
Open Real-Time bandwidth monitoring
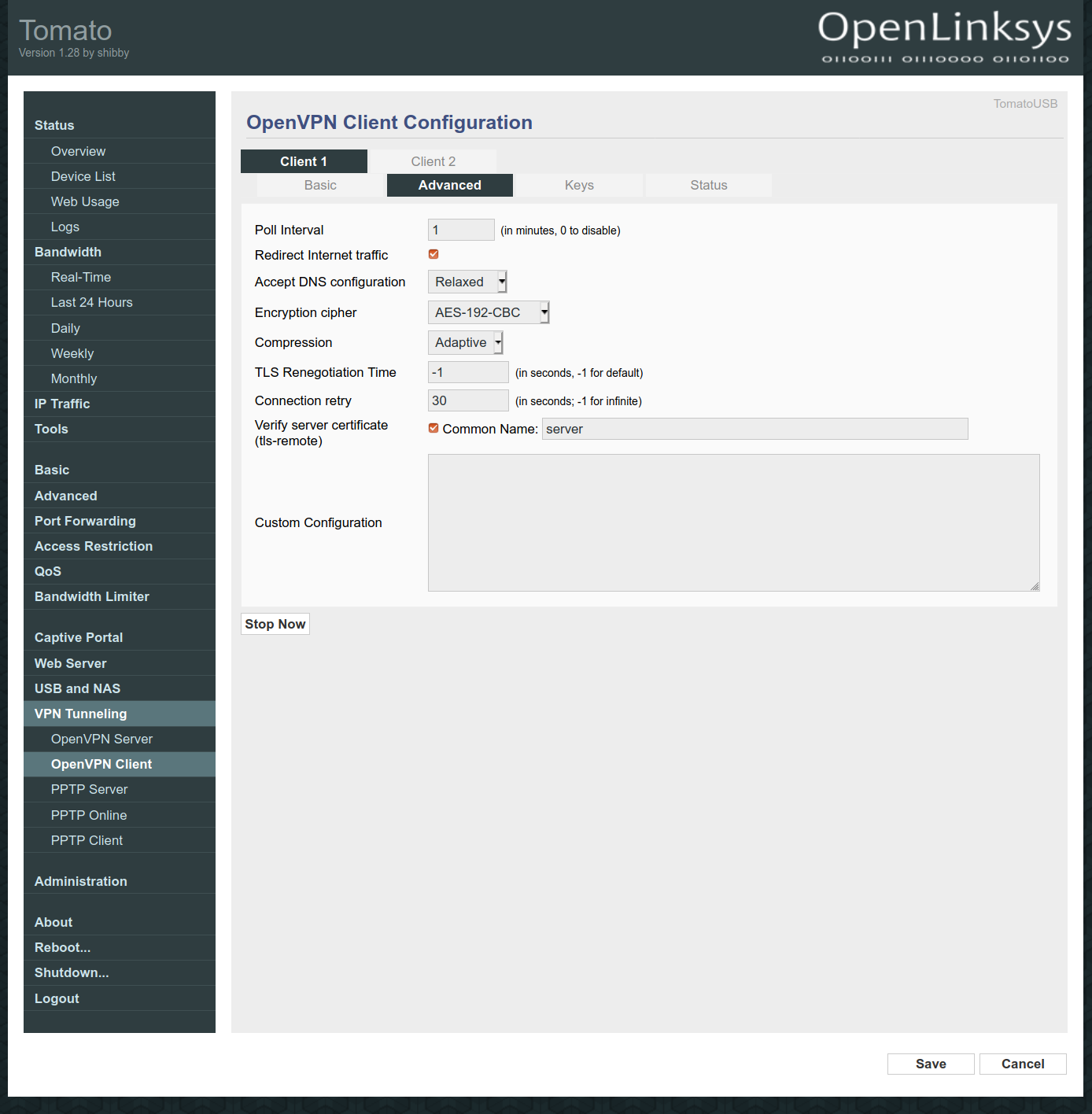(80, 277)
